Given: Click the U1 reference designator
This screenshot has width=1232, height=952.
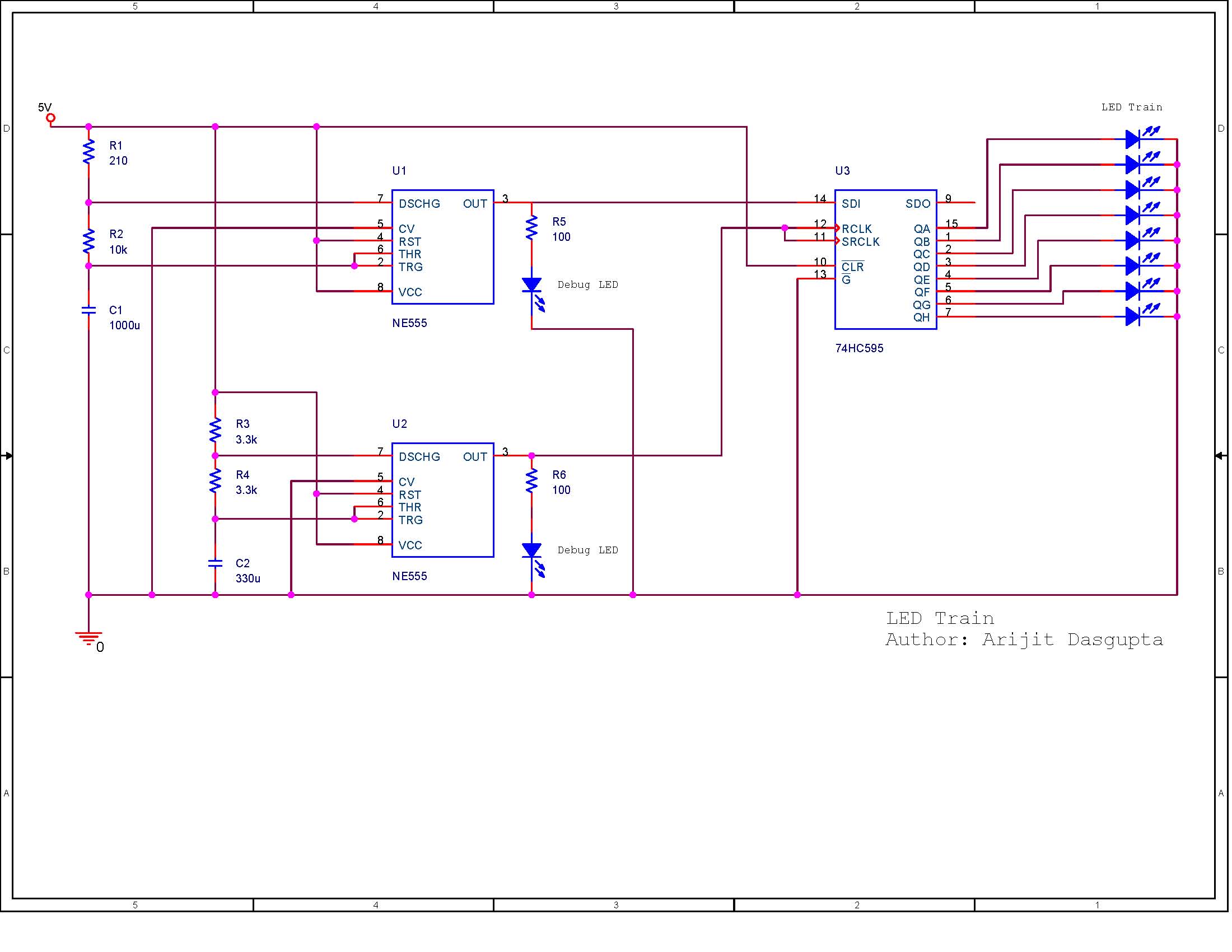Looking at the screenshot, I should click(x=400, y=171).
